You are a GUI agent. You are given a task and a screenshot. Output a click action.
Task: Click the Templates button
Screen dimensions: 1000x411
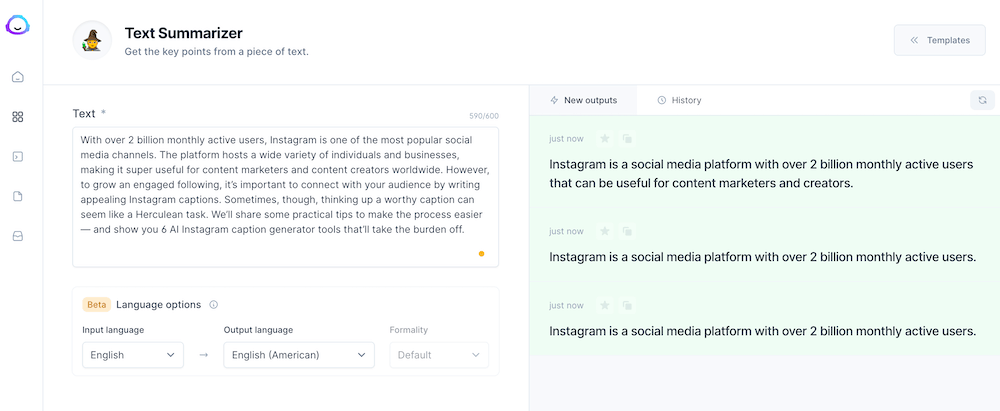click(x=939, y=40)
